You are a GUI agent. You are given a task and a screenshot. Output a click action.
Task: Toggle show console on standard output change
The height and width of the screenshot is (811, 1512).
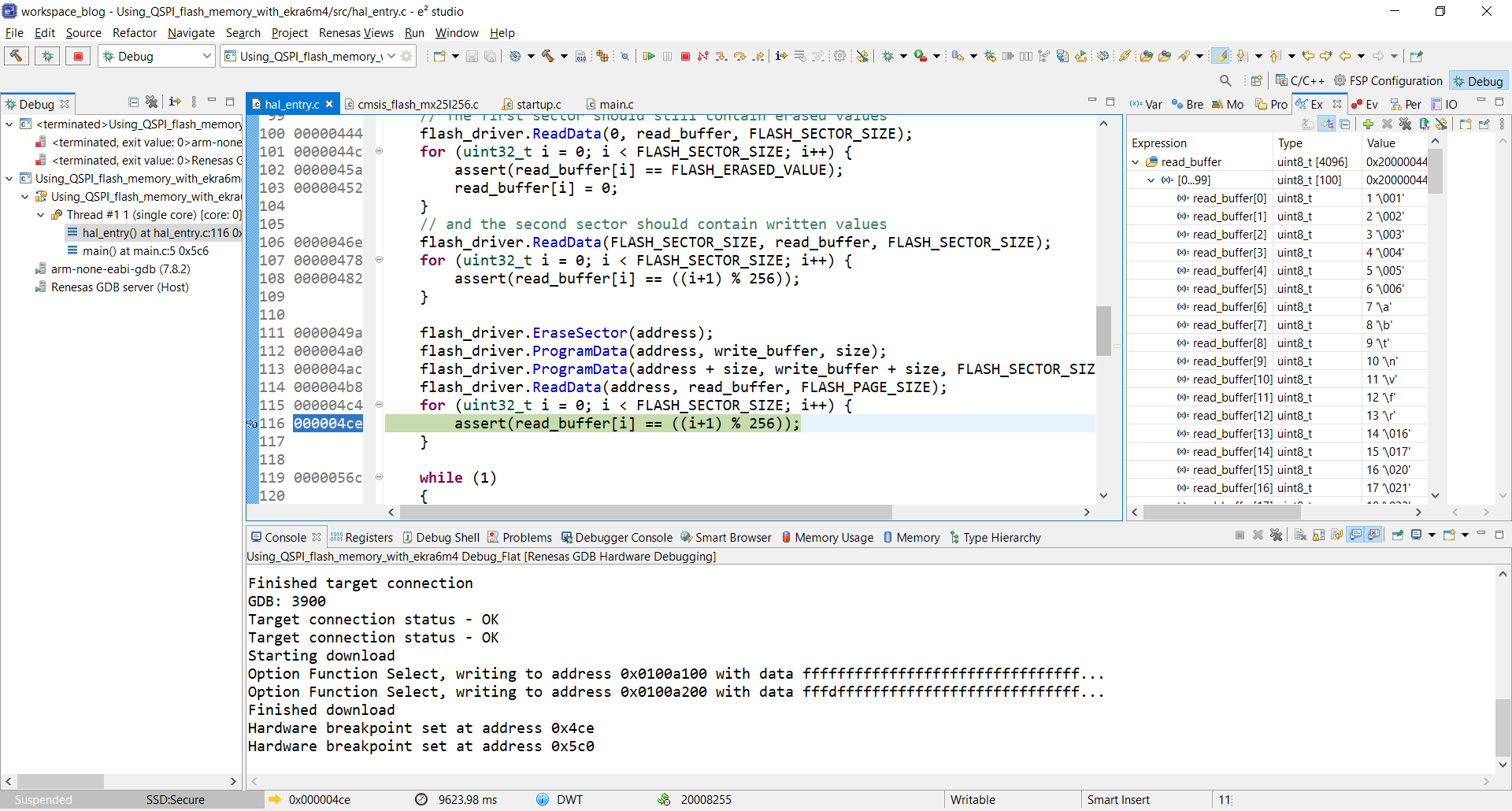1355,535
